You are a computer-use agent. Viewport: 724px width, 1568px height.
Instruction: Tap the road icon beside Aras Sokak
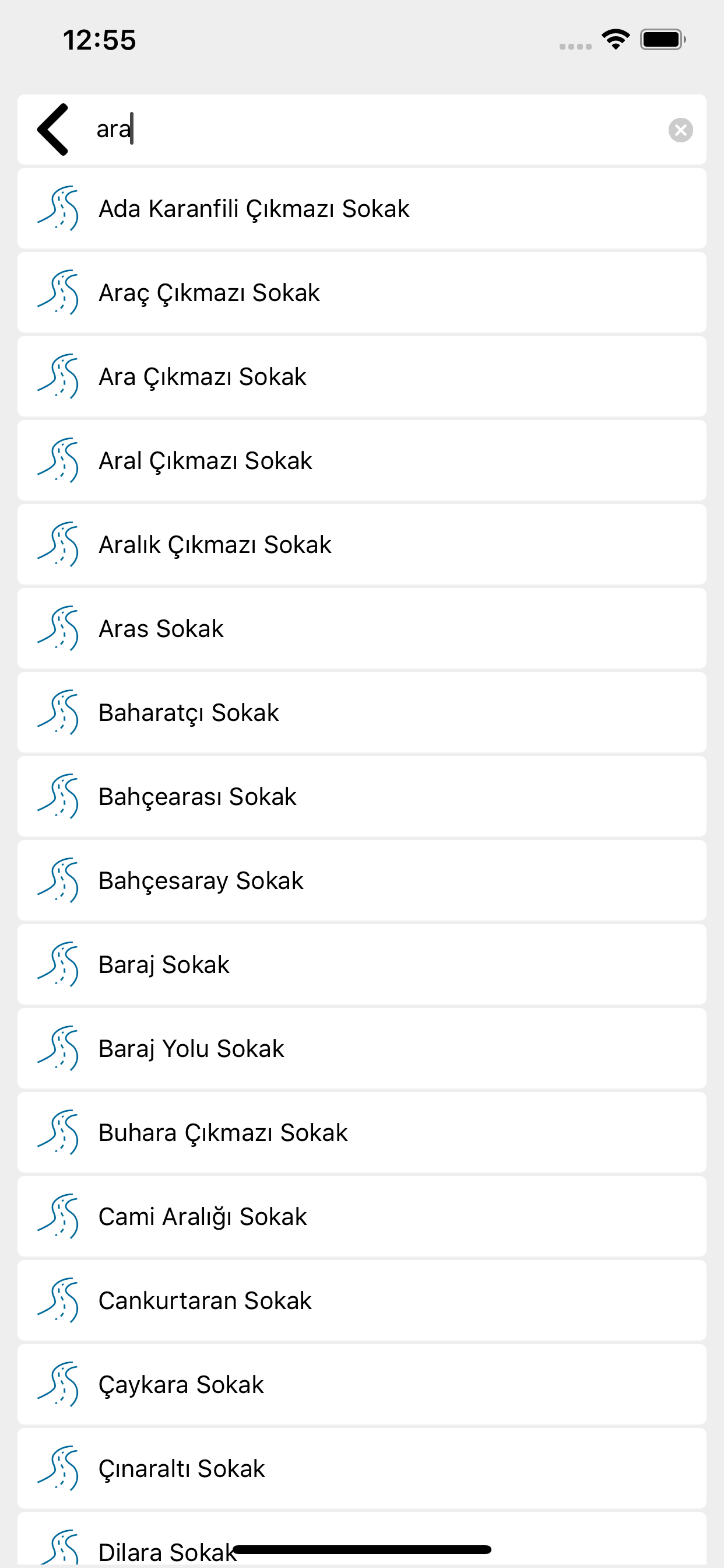58,628
